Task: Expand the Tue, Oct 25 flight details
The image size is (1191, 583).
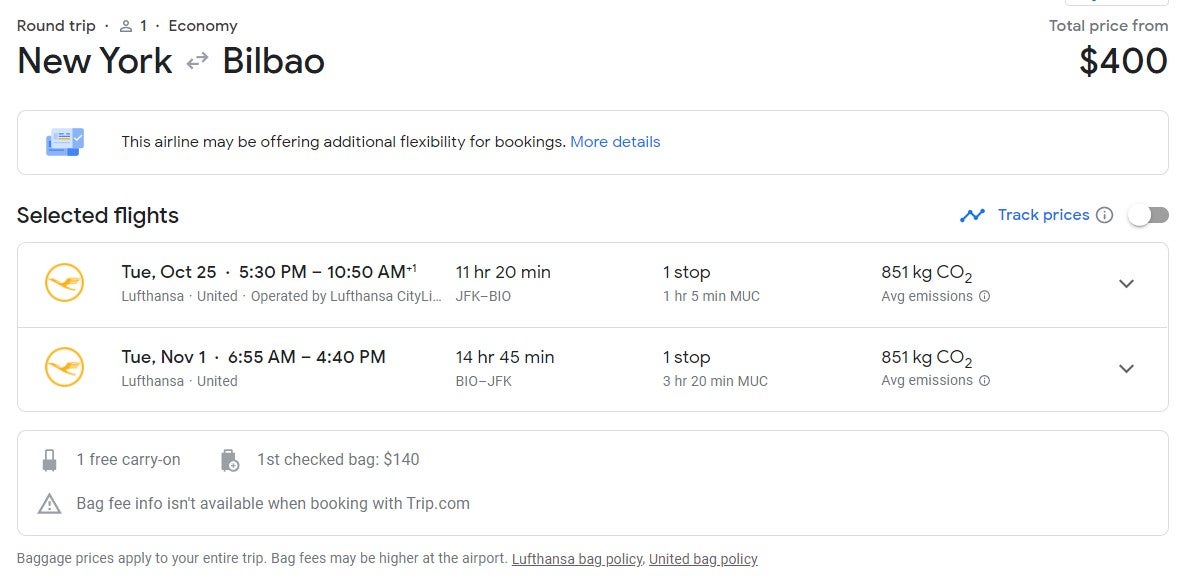Action: coord(1126,284)
